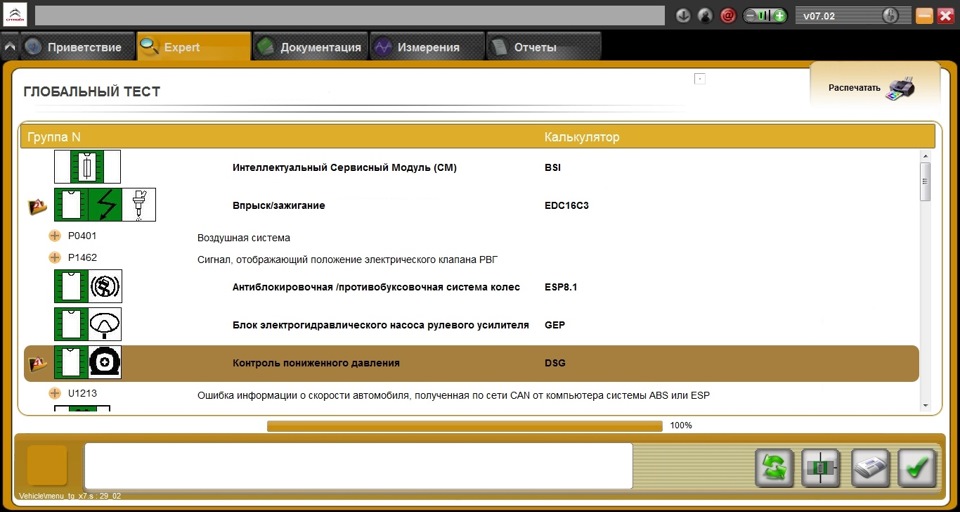Click the Группа N column header
This screenshot has width=960, height=512.
[x=54, y=137]
